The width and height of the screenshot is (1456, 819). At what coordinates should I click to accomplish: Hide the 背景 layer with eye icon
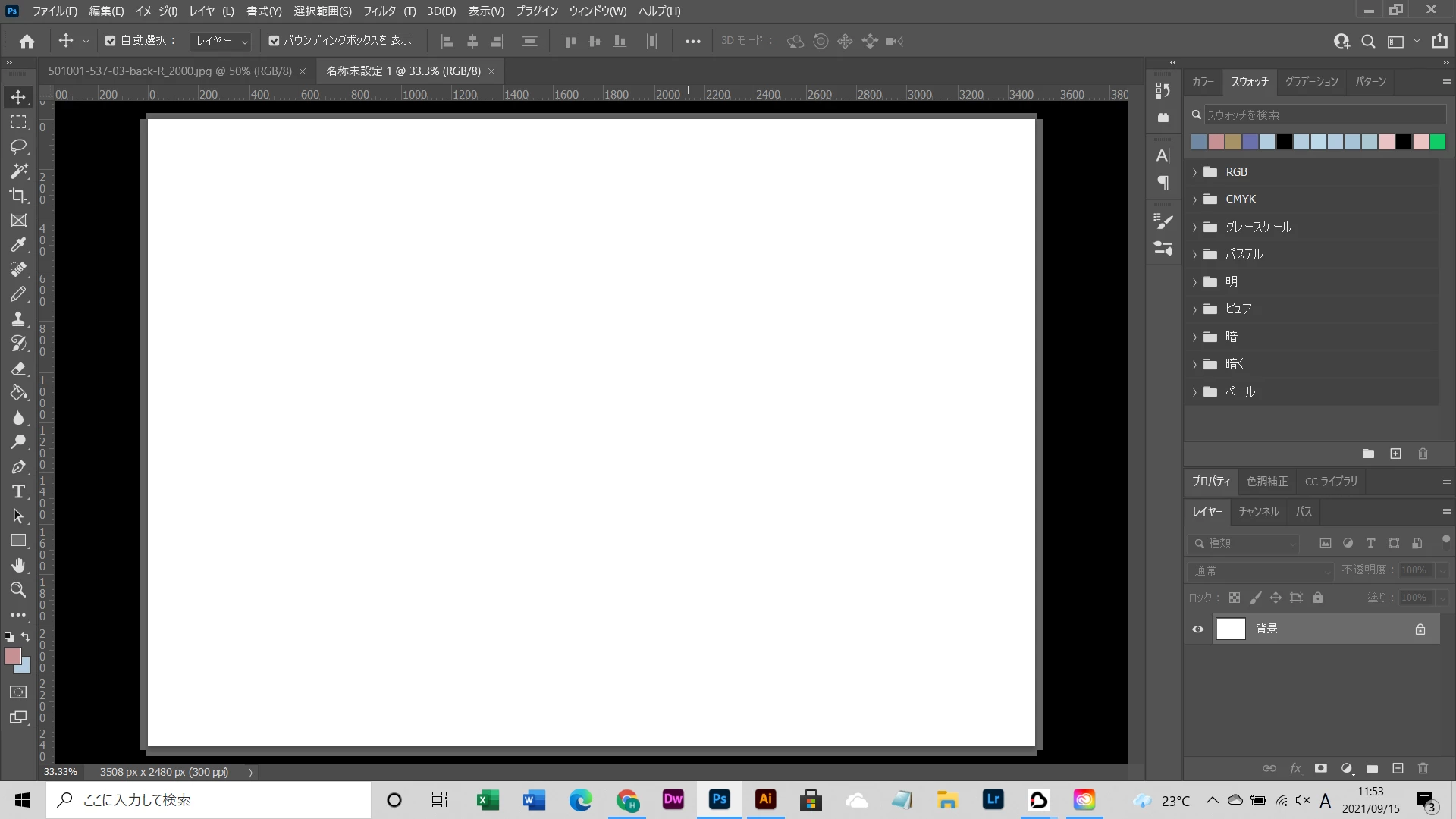tap(1198, 629)
